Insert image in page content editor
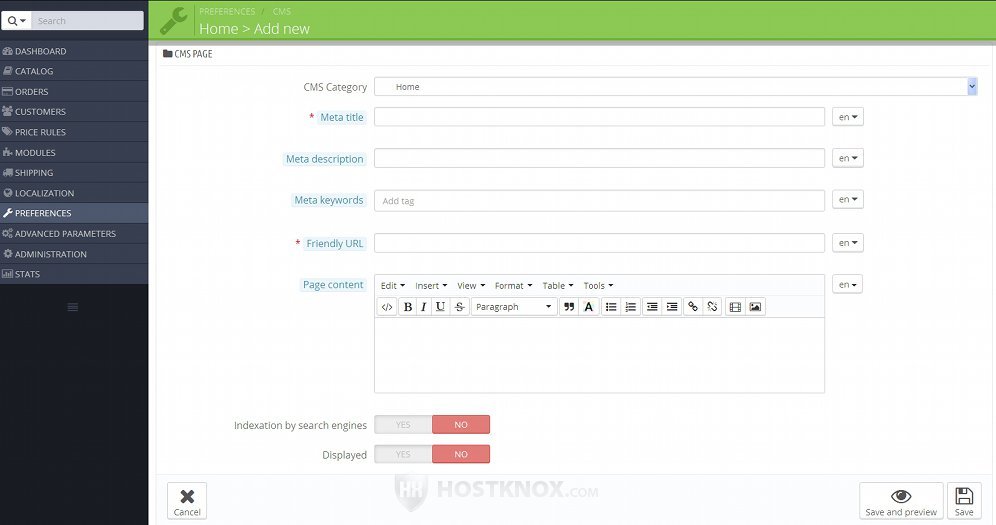 point(755,307)
